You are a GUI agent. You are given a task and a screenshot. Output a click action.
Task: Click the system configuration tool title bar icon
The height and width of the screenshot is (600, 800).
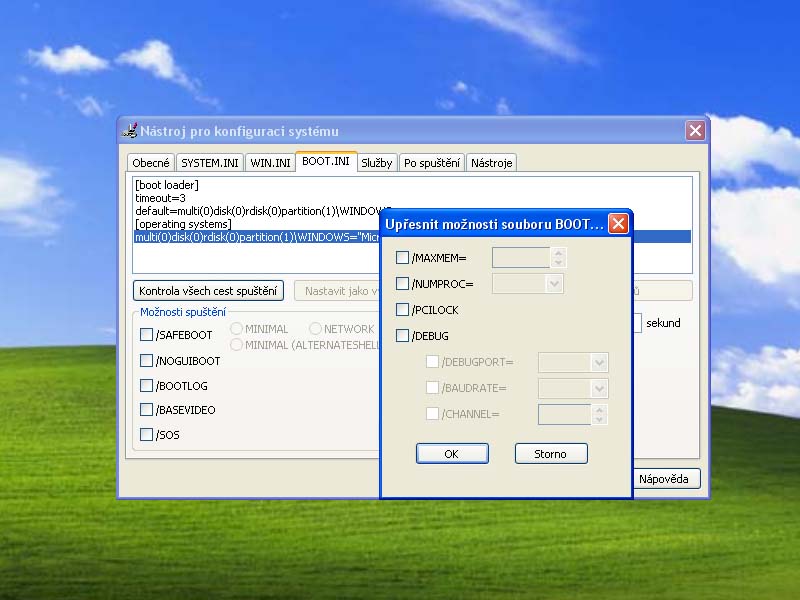129,130
